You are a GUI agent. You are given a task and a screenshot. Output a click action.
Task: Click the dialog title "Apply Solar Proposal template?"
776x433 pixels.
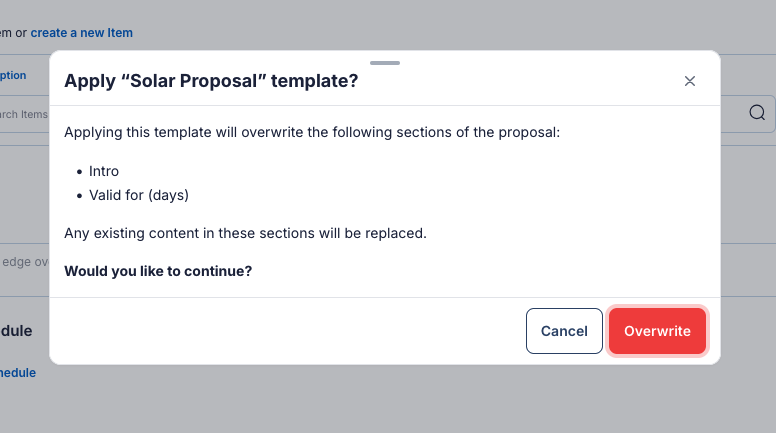point(211,81)
